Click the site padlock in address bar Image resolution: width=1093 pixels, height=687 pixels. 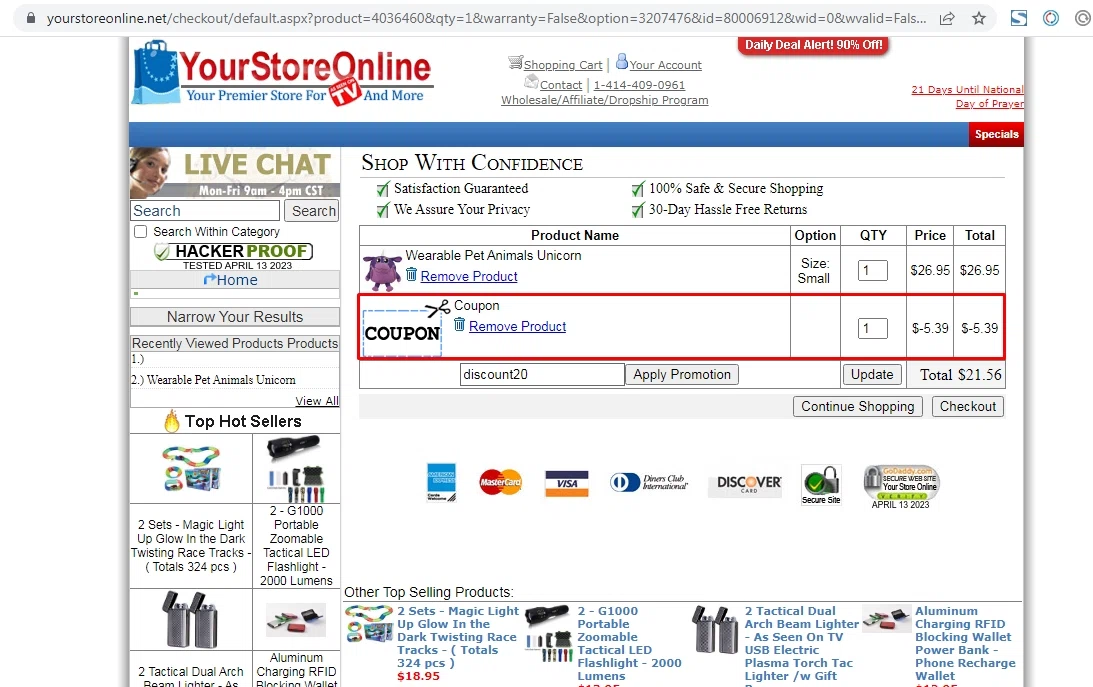pyautogui.click(x=31, y=19)
